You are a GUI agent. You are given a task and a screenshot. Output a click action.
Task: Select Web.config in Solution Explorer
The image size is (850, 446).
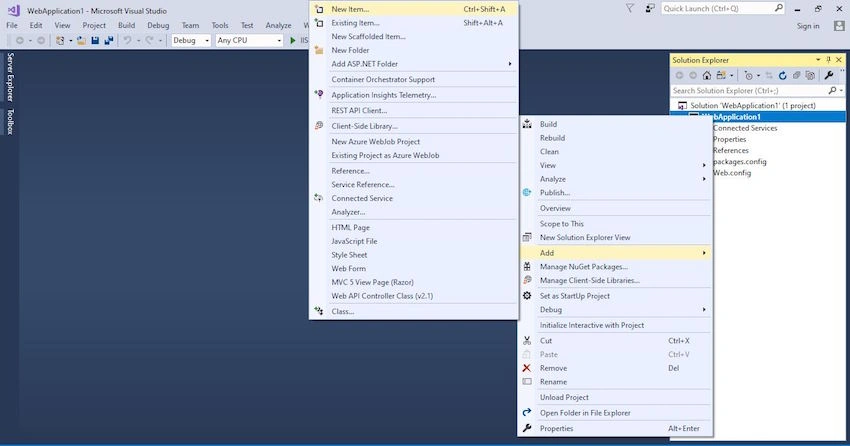click(x=732, y=173)
